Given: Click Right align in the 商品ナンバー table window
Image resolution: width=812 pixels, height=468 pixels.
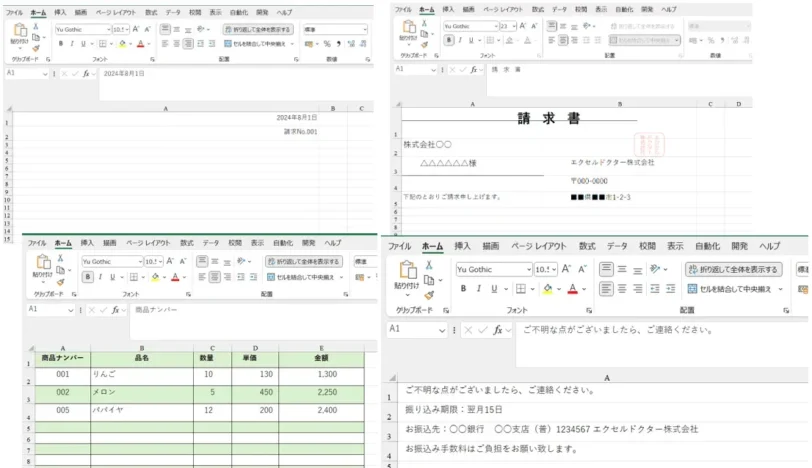Looking at the screenshot, I should coord(227,277).
